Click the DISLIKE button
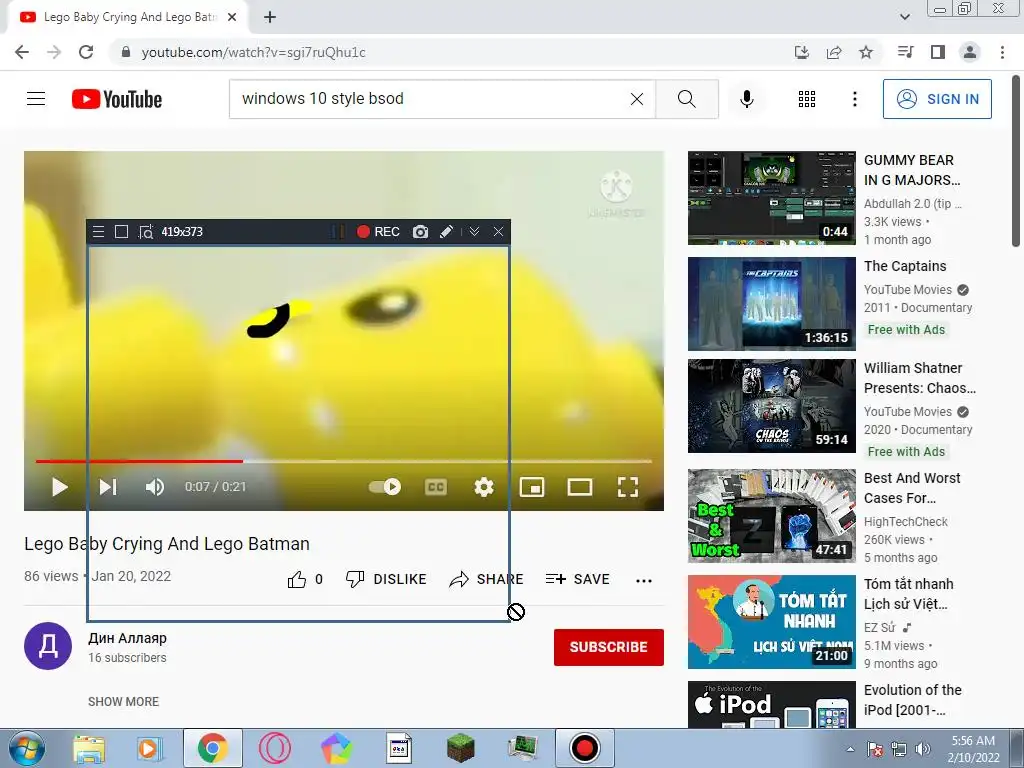The height and width of the screenshot is (768, 1024). click(x=386, y=579)
